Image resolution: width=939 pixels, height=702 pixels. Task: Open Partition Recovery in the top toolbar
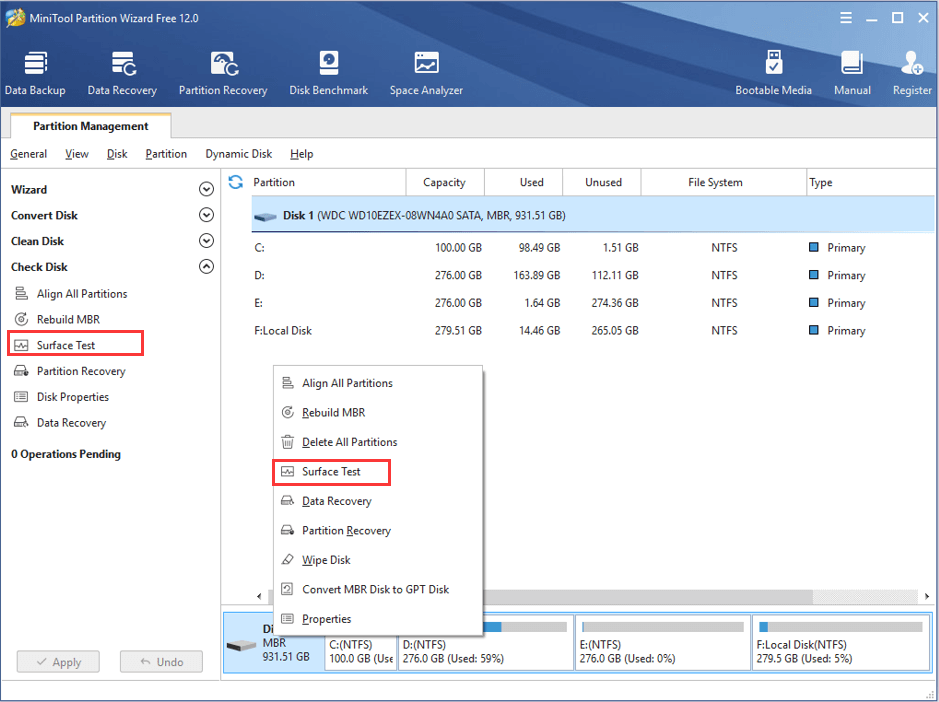point(223,73)
